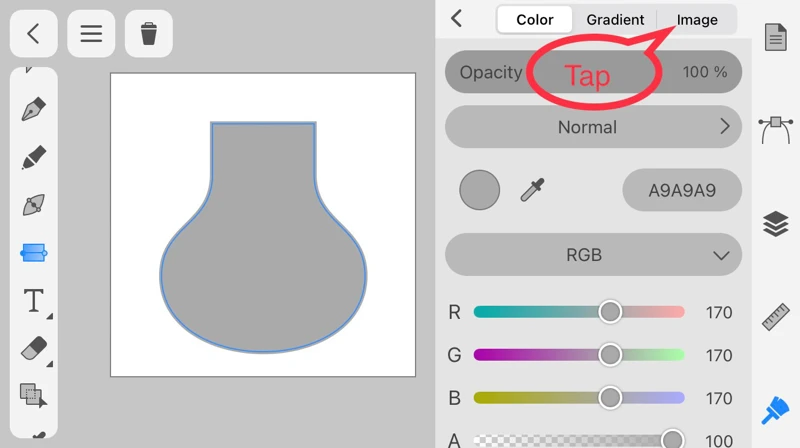
Task: Pick the Eraser tool
Action: click(x=34, y=348)
